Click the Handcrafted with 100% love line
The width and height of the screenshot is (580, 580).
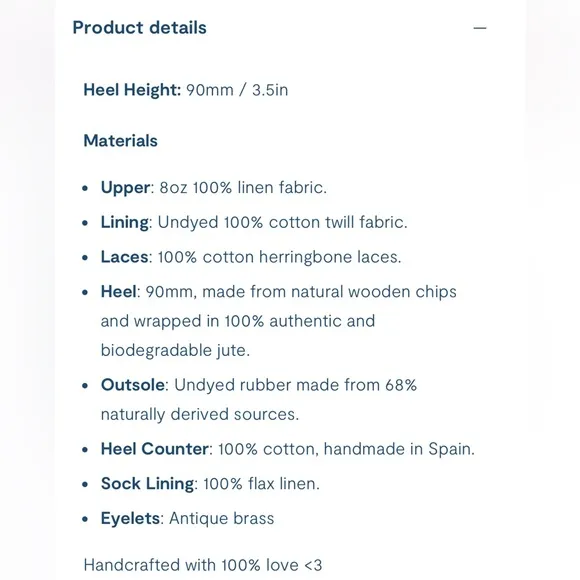203,565
